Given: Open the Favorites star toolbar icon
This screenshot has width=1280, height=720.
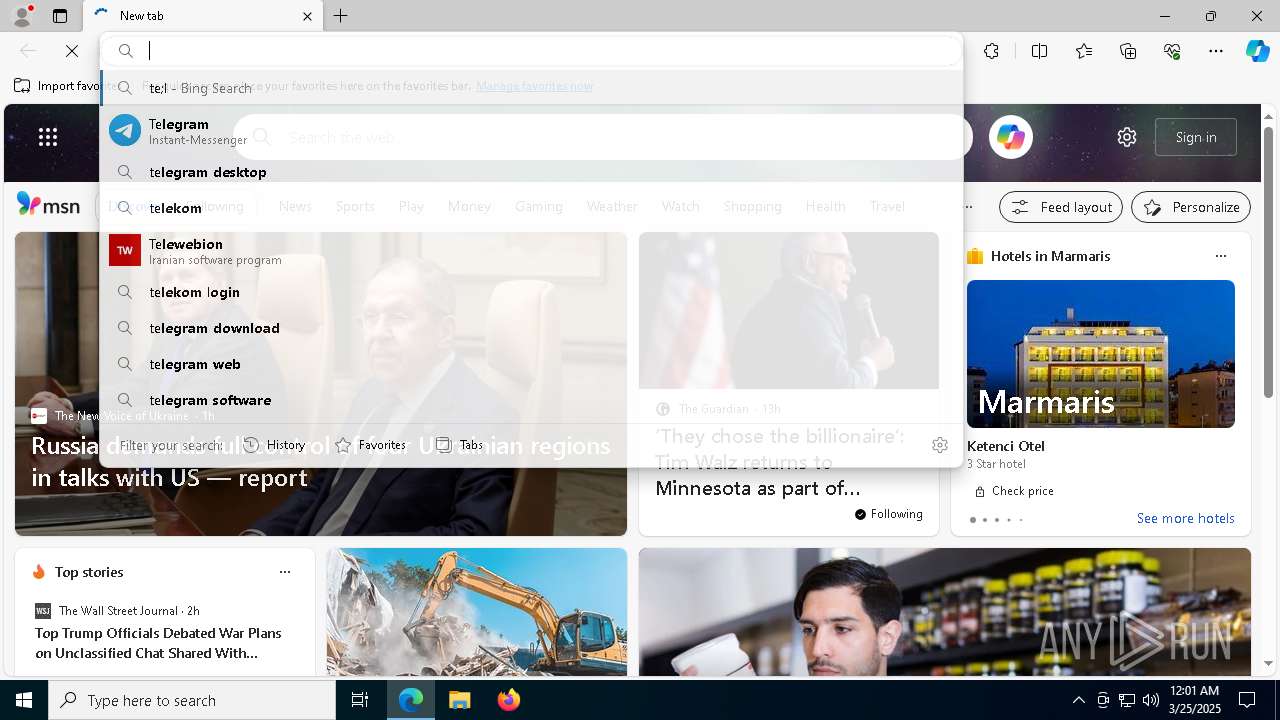Looking at the screenshot, I should coord(1084,51).
